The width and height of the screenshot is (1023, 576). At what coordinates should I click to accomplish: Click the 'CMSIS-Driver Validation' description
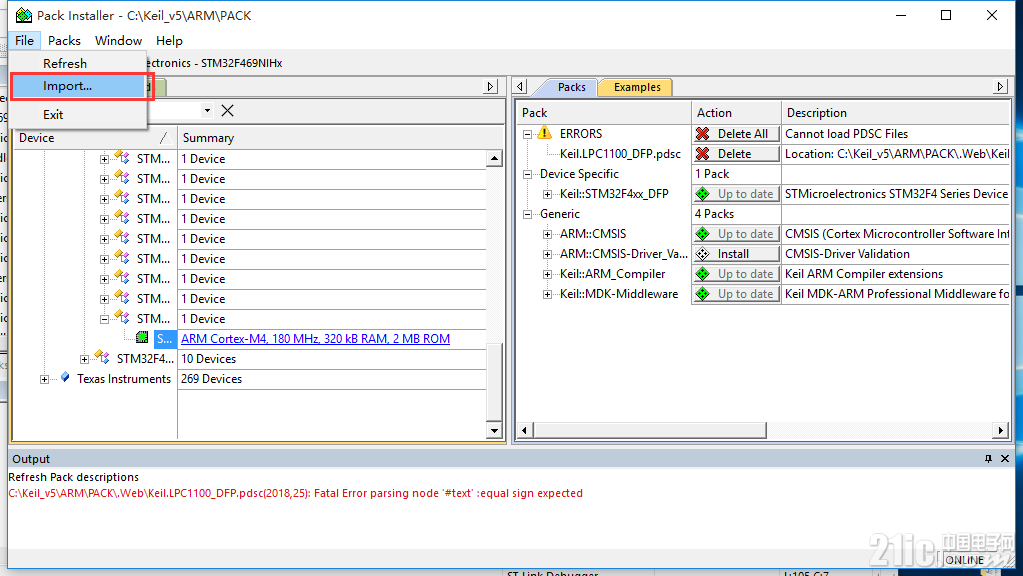(847, 254)
